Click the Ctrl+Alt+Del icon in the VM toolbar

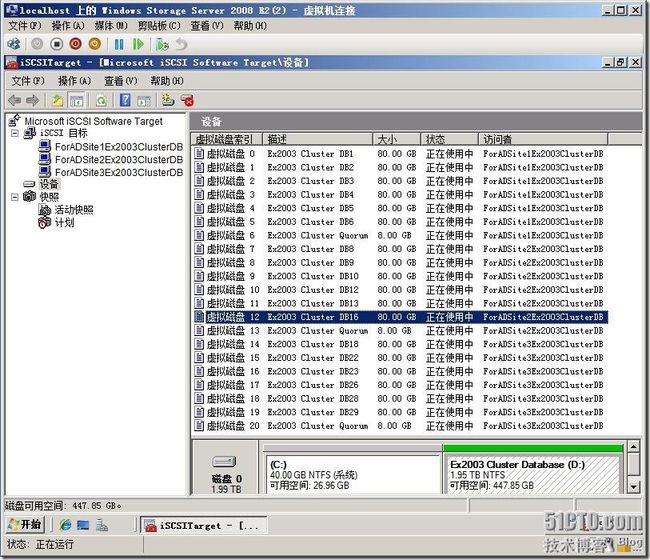[x=13, y=44]
